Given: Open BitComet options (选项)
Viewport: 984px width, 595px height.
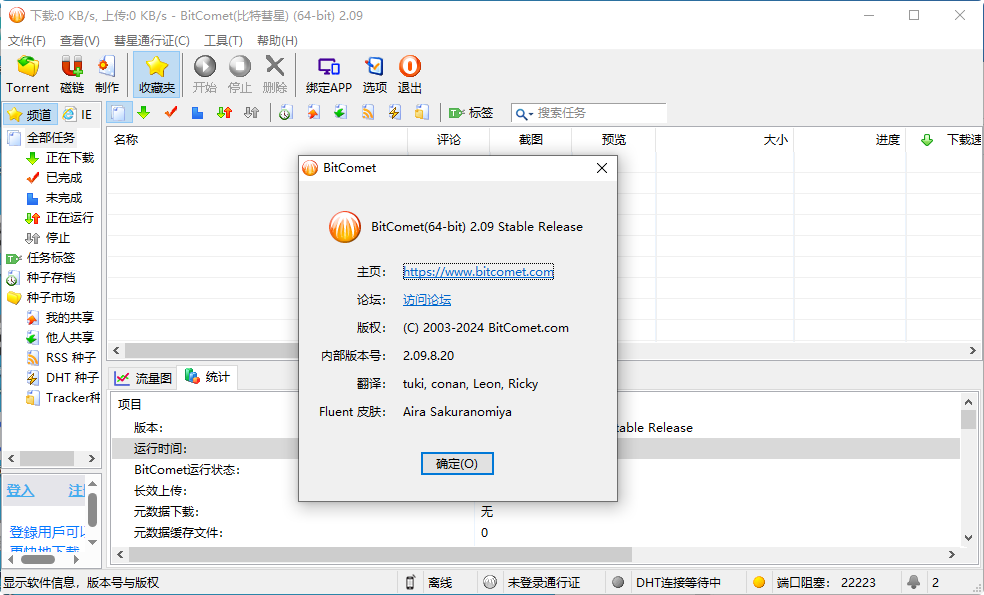Looking at the screenshot, I should point(374,73).
